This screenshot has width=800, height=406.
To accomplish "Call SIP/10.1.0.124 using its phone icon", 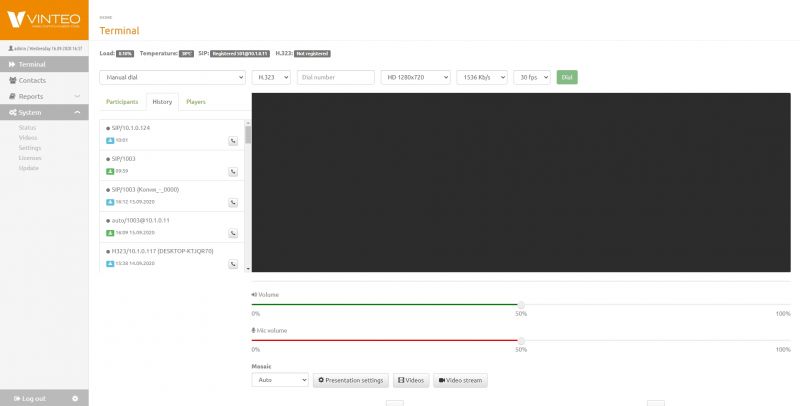I will pos(233,141).
